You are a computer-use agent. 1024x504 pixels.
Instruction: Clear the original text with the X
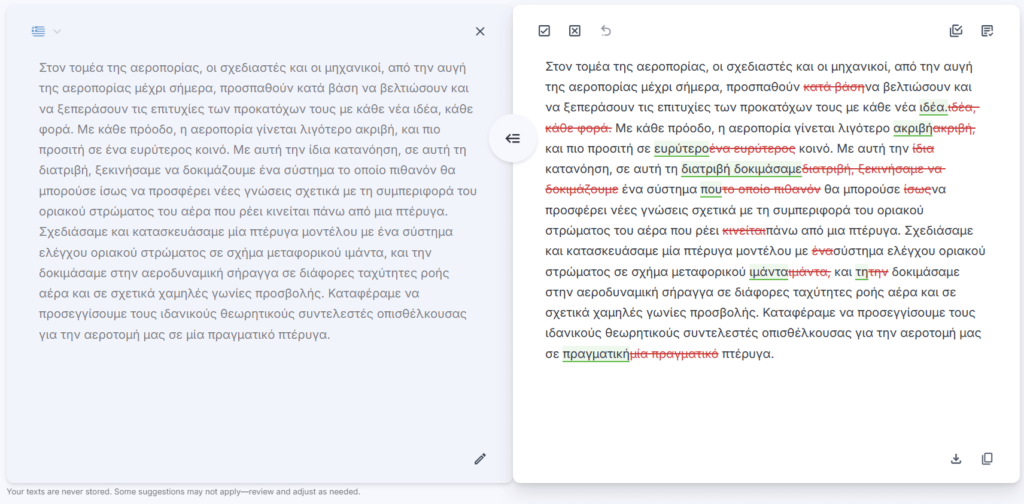point(480,31)
